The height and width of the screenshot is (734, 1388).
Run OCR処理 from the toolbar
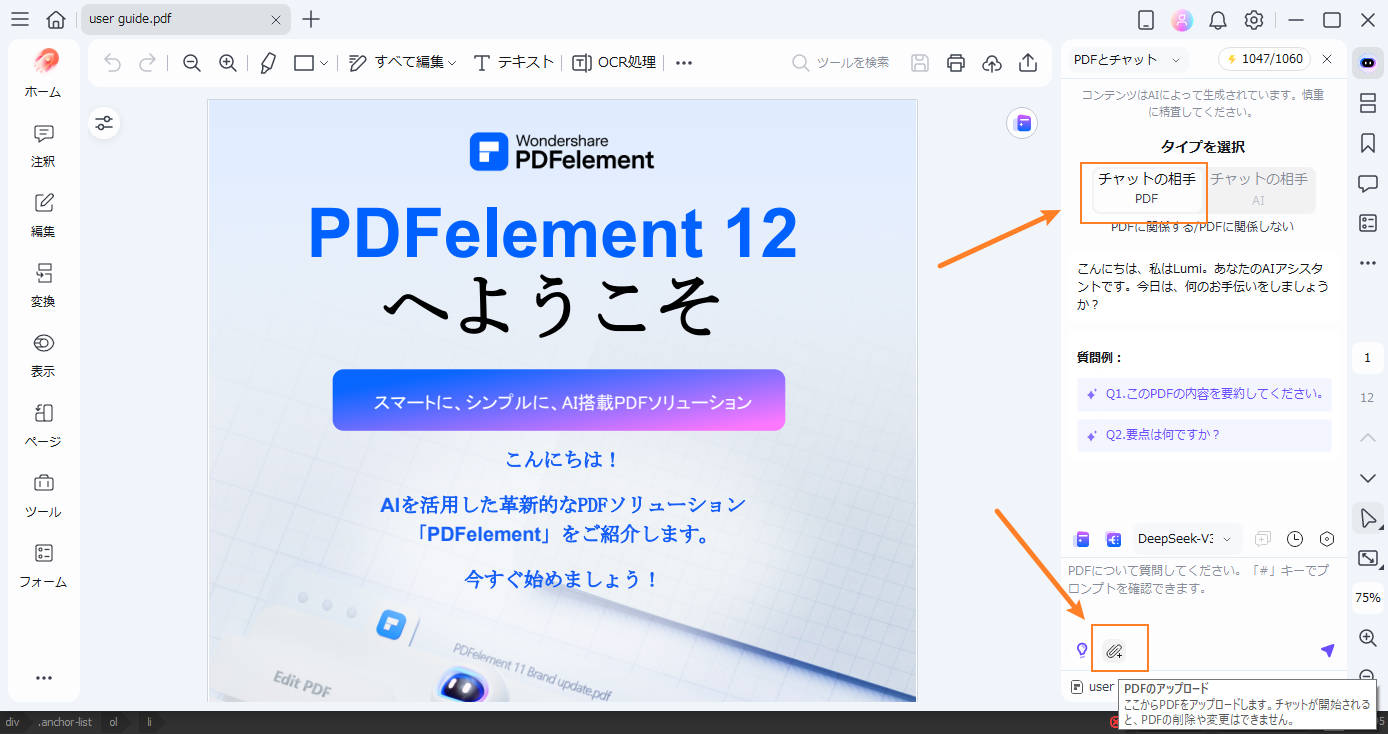613,62
